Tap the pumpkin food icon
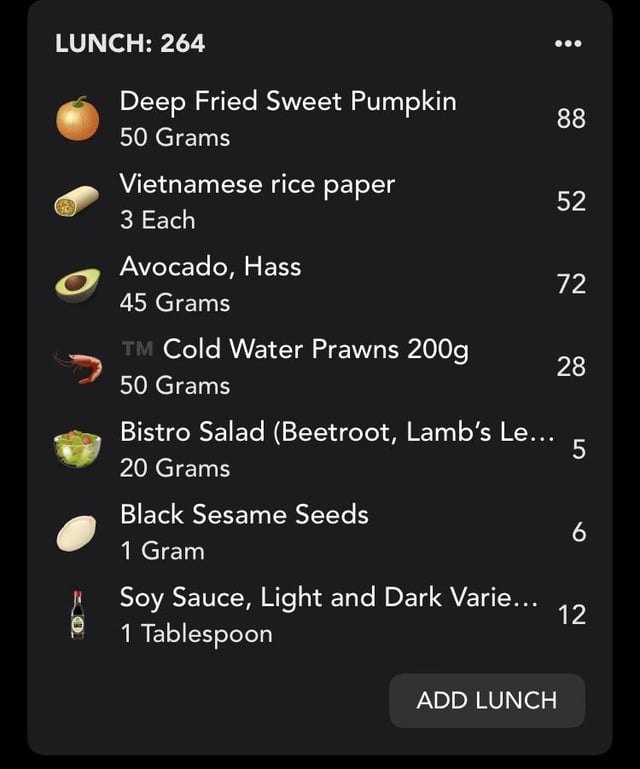Screen dimensions: 640x769 pyautogui.click(x=77, y=119)
